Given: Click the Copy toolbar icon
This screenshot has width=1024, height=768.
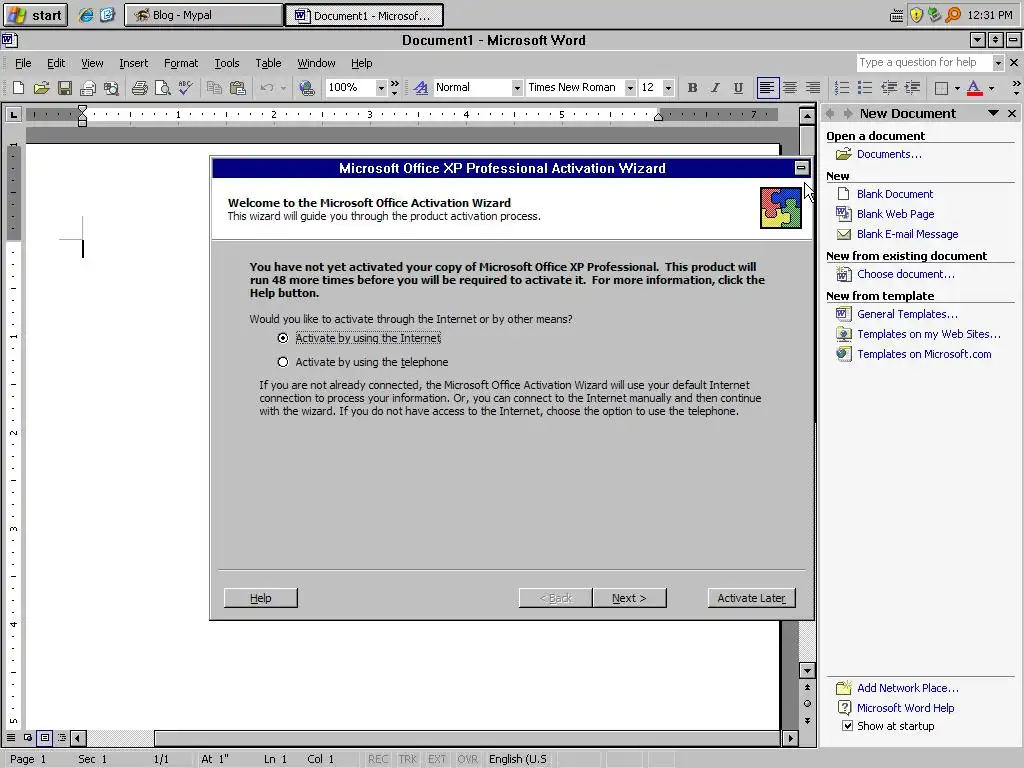Looking at the screenshot, I should (214, 88).
